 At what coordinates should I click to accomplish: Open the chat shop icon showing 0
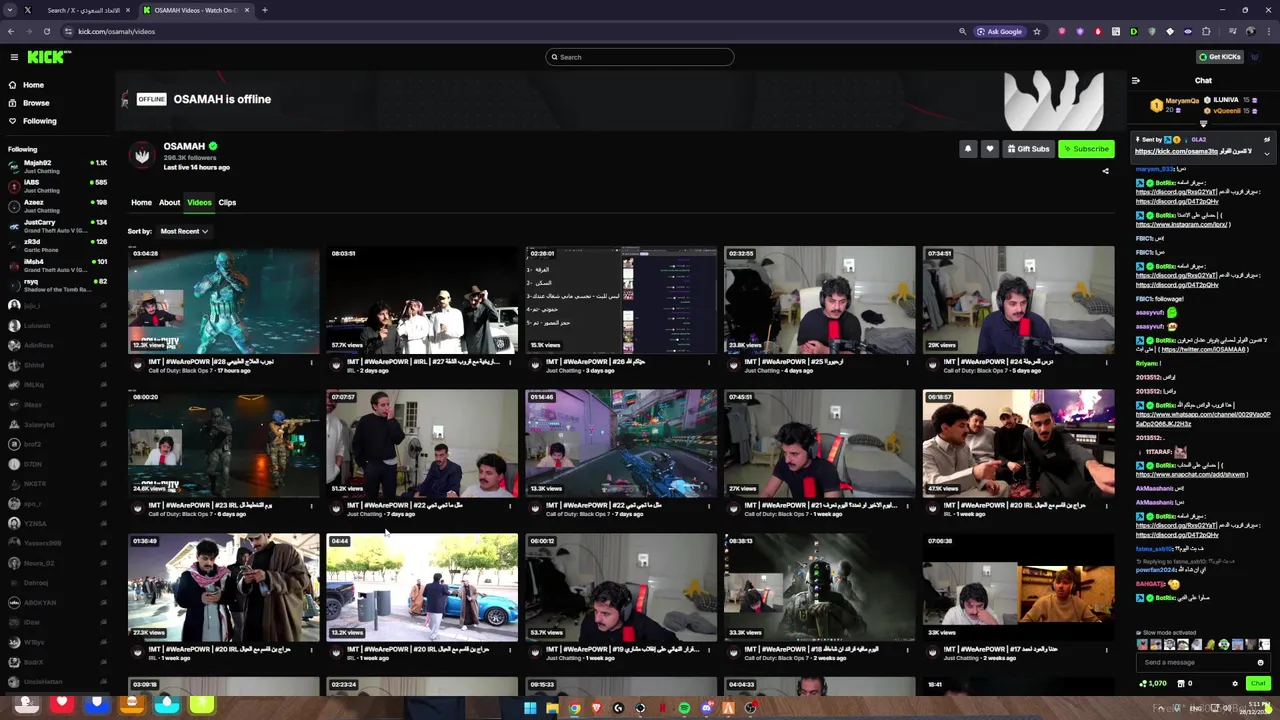pos(1185,684)
